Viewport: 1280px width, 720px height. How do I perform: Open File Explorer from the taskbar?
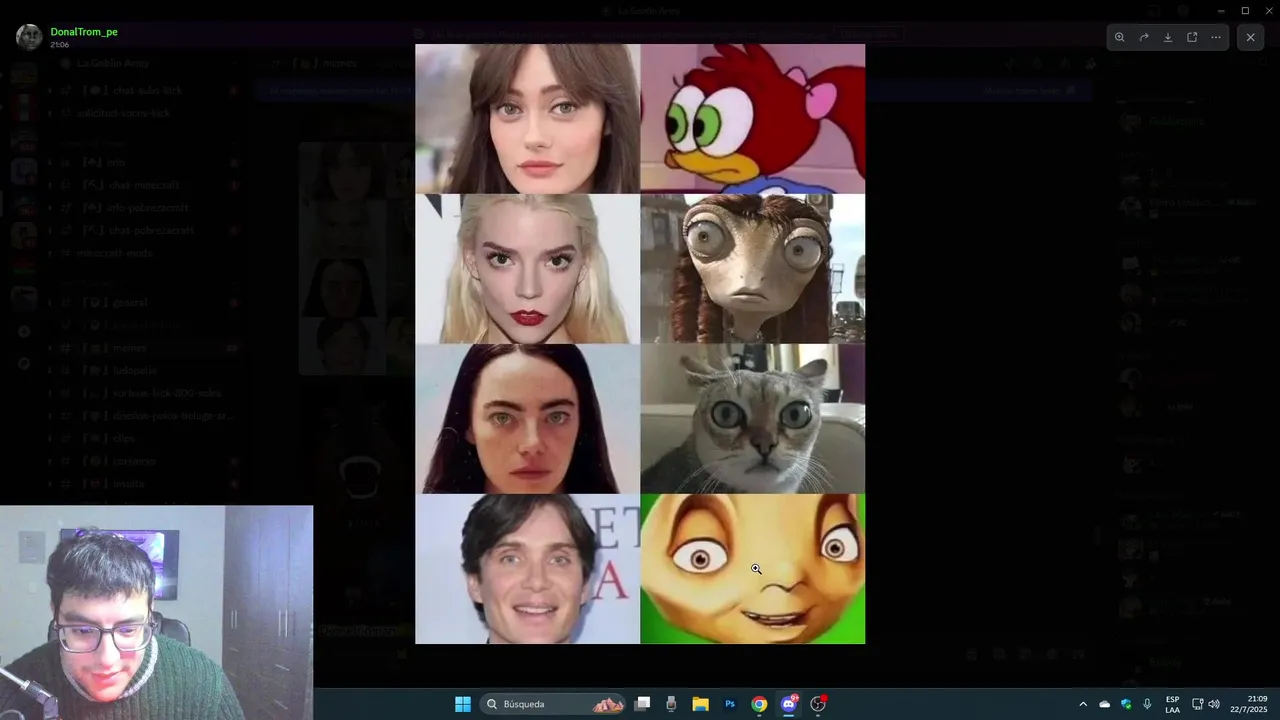pos(700,704)
